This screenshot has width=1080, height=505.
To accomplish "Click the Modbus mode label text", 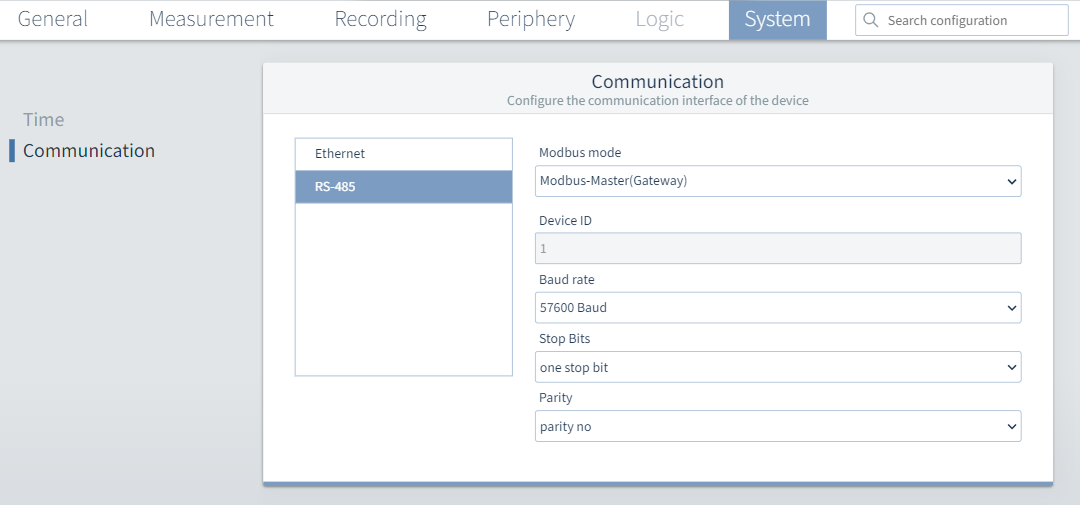I will click(580, 152).
